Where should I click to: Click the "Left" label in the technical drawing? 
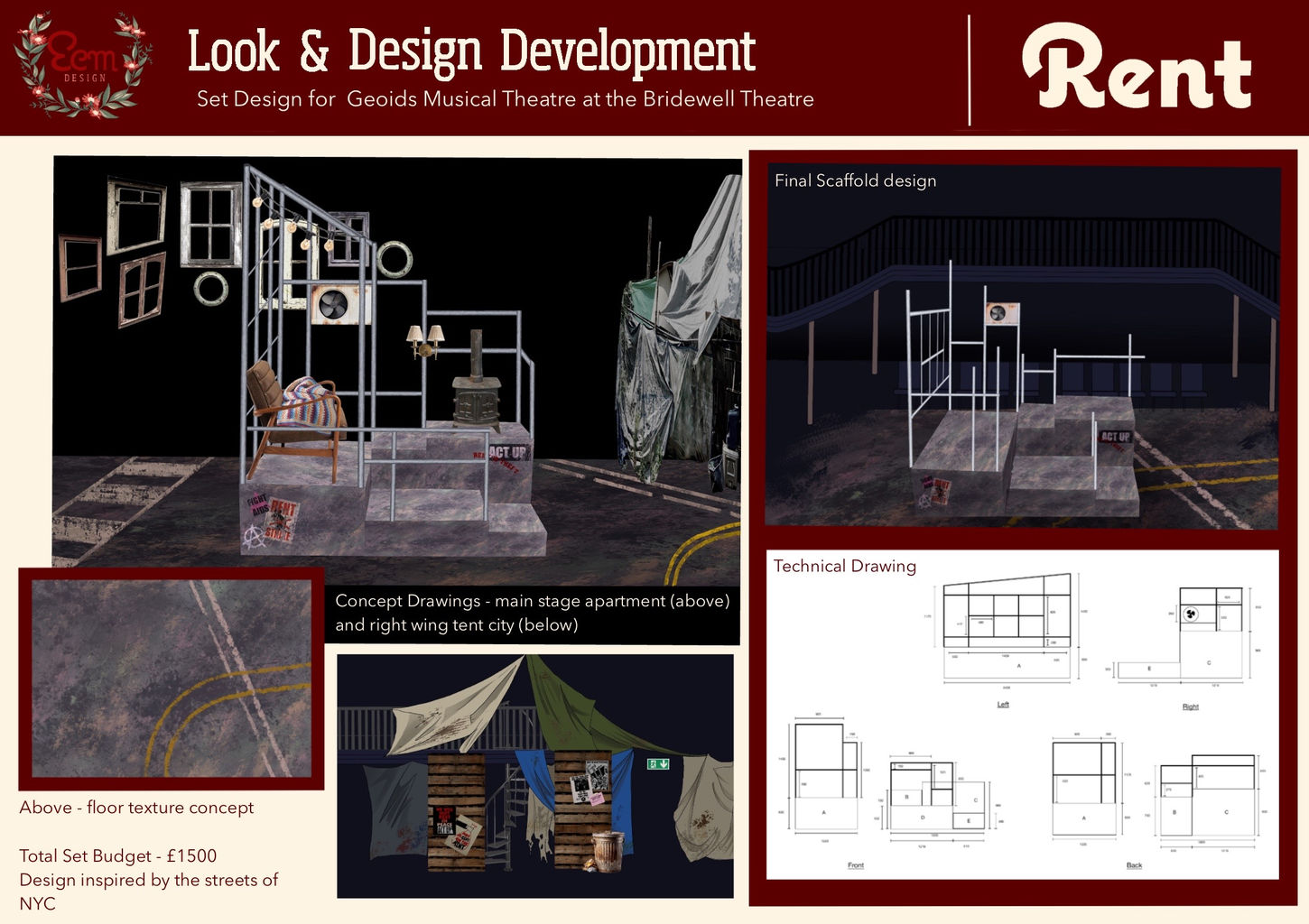point(1003,704)
